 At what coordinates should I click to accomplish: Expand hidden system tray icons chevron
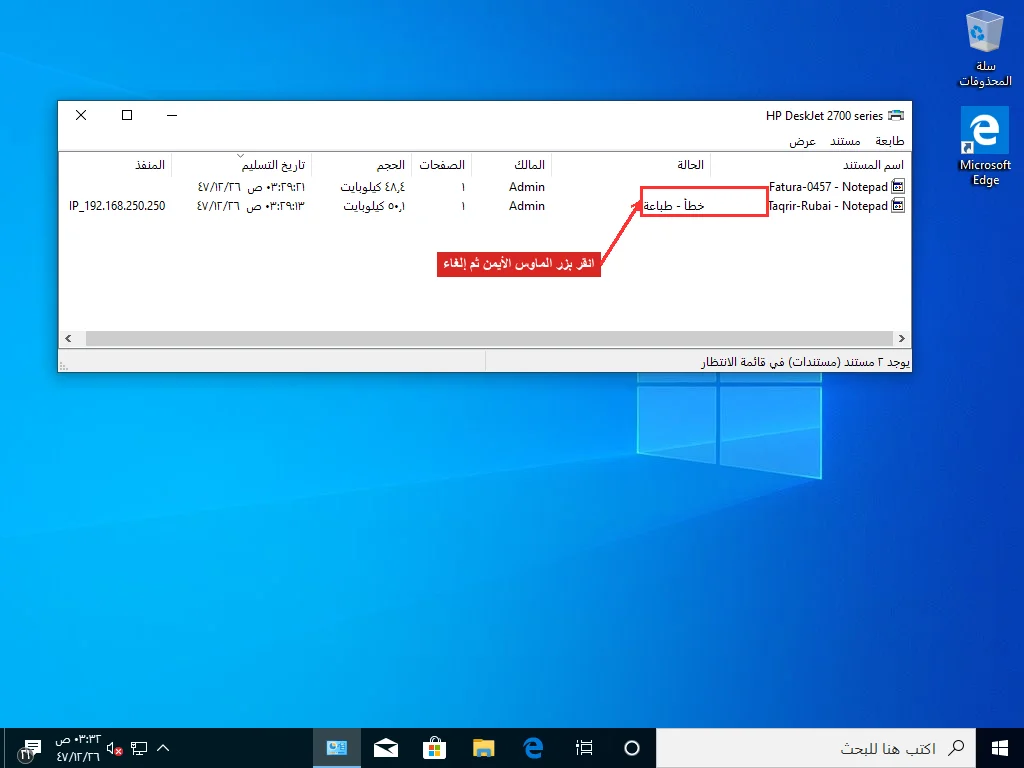[x=163, y=748]
